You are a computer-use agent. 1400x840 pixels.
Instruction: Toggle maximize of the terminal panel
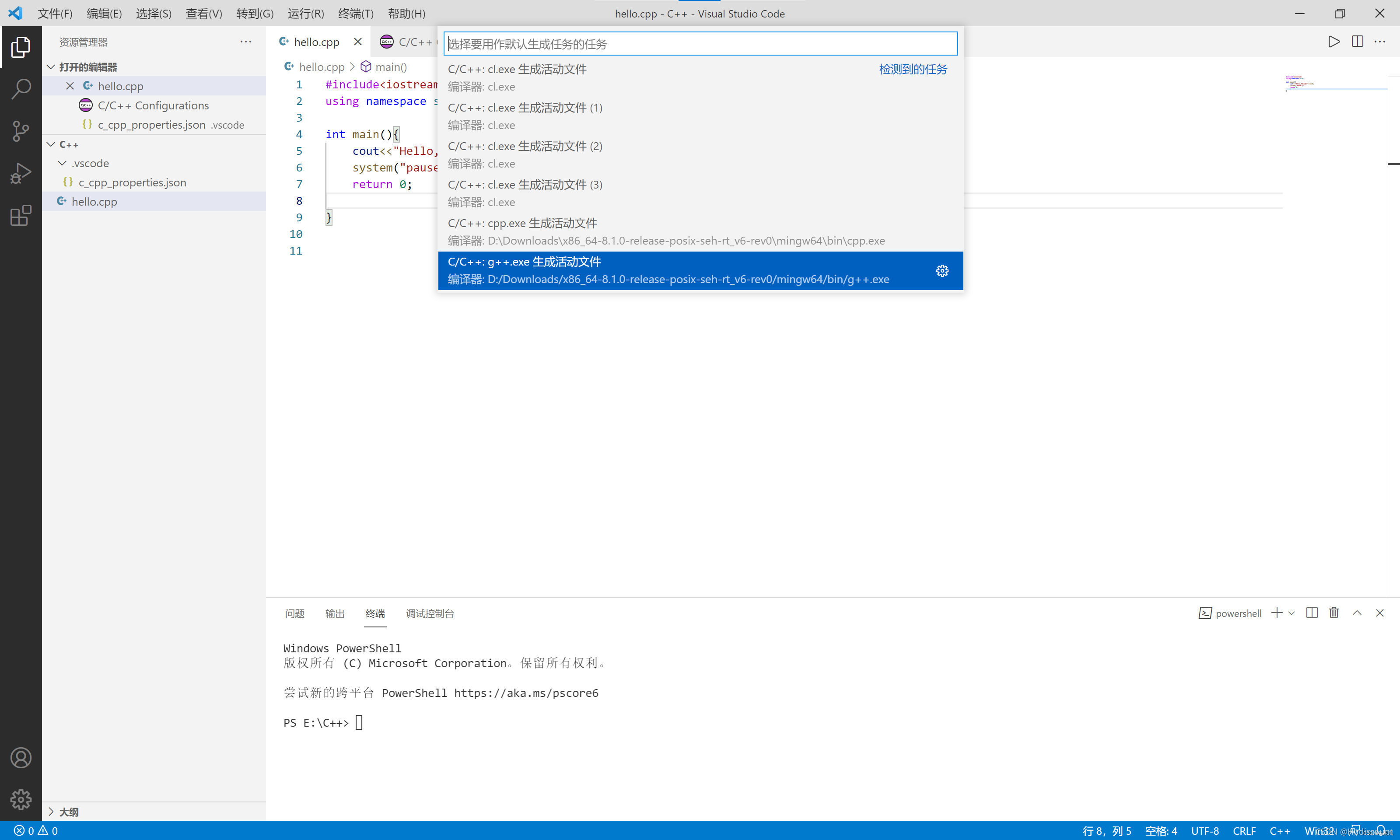coord(1357,613)
